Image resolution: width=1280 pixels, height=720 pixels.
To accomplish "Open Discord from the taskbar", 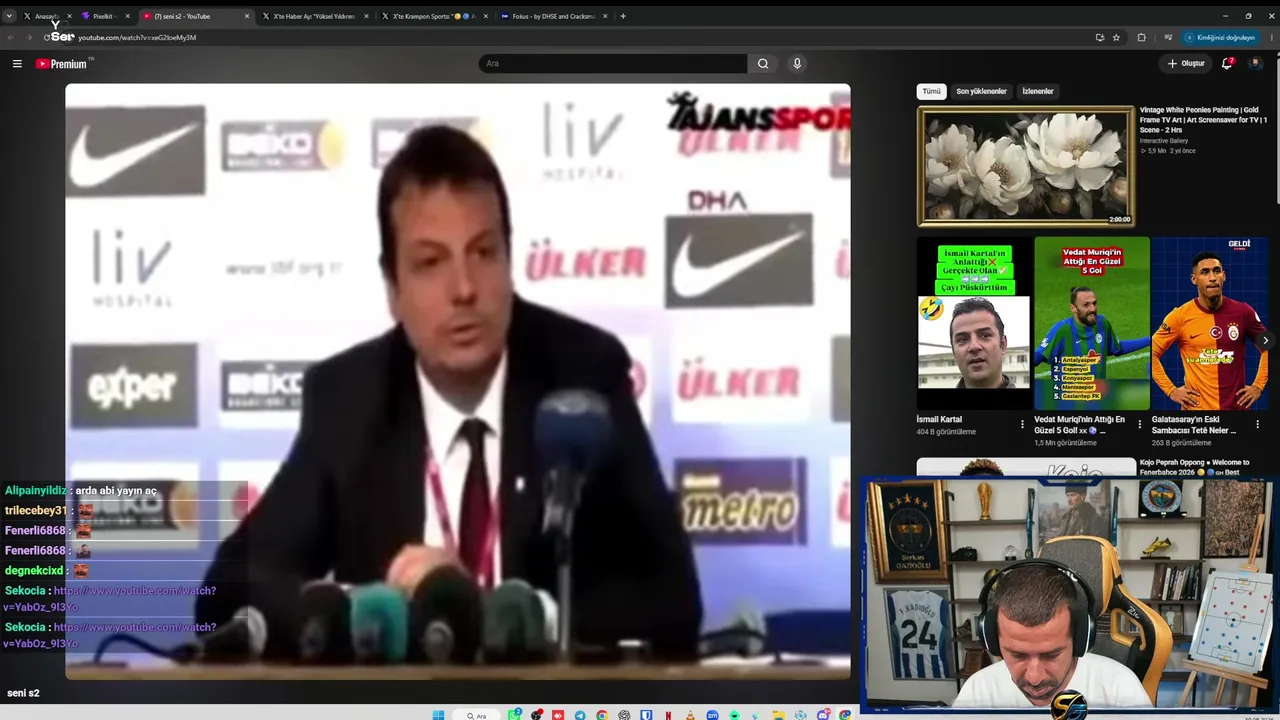I will (x=823, y=715).
